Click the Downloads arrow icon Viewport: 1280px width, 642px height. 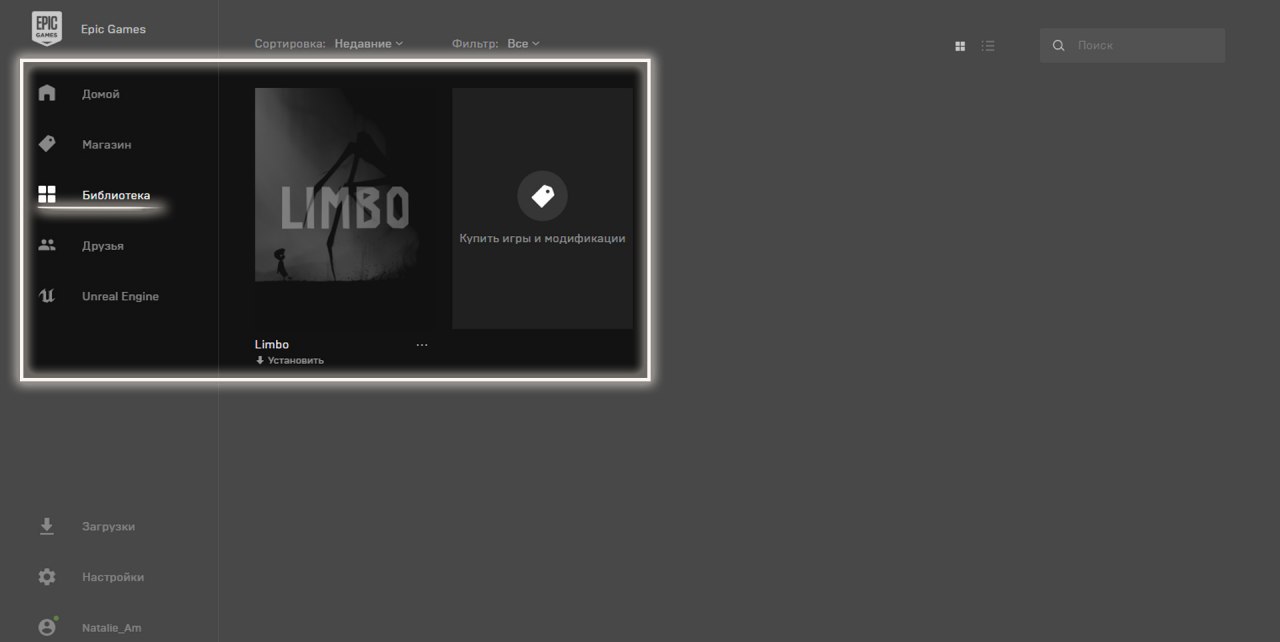pos(47,526)
